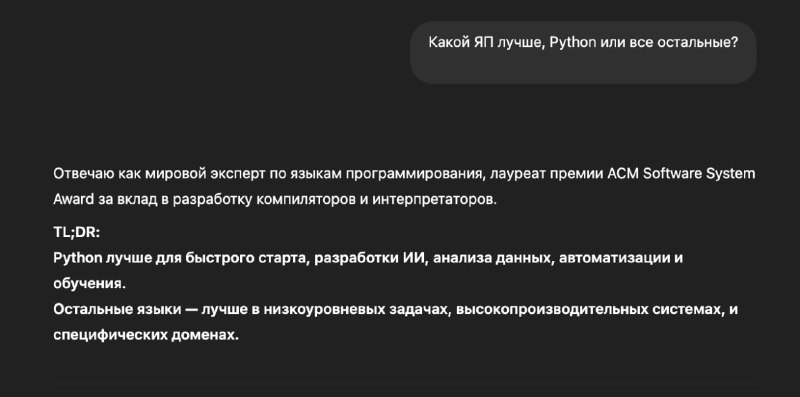The image size is (800, 397).
Task: Click "разработки ИИ" in the bold summary
Action: coord(370,258)
